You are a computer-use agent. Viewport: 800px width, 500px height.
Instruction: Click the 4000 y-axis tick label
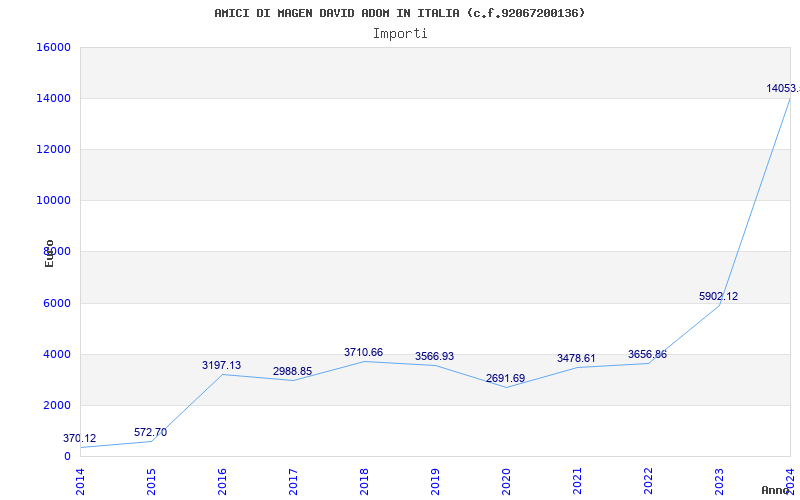(x=57, y=355)
